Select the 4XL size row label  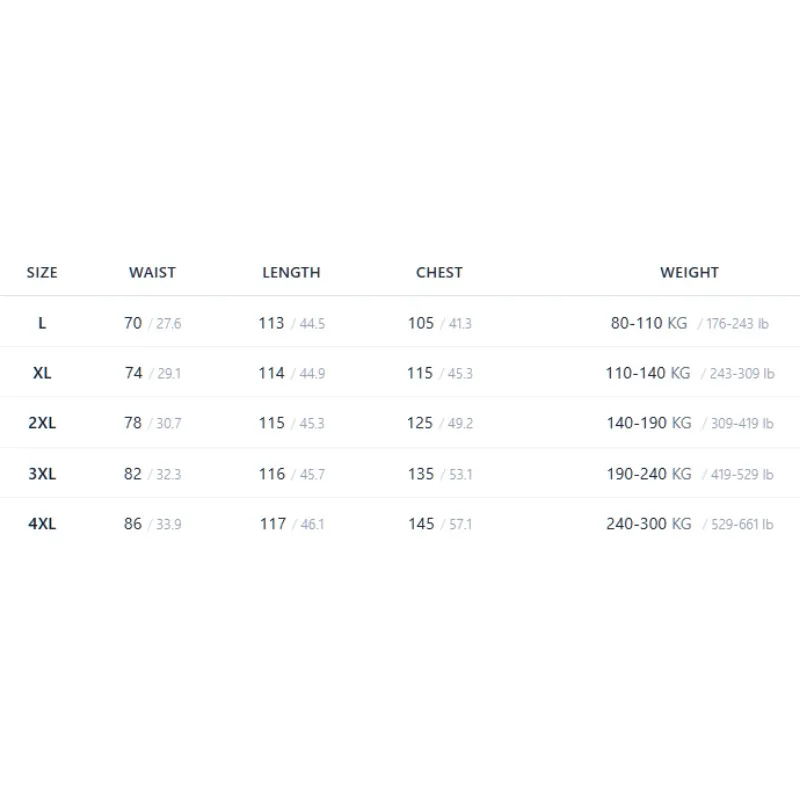click(x=42, y=524)
